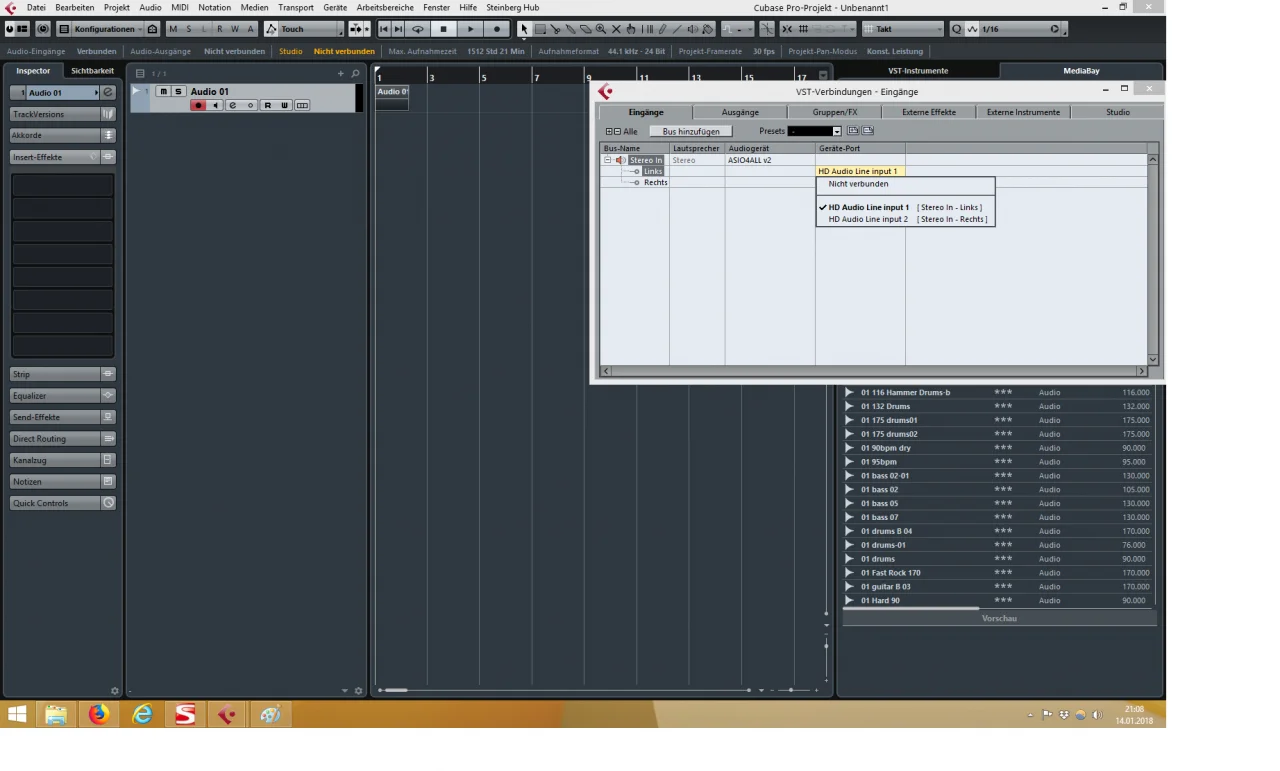Activate the cycle loop icon
This screenshot has width=1280, height=771.
click(417, 29)
